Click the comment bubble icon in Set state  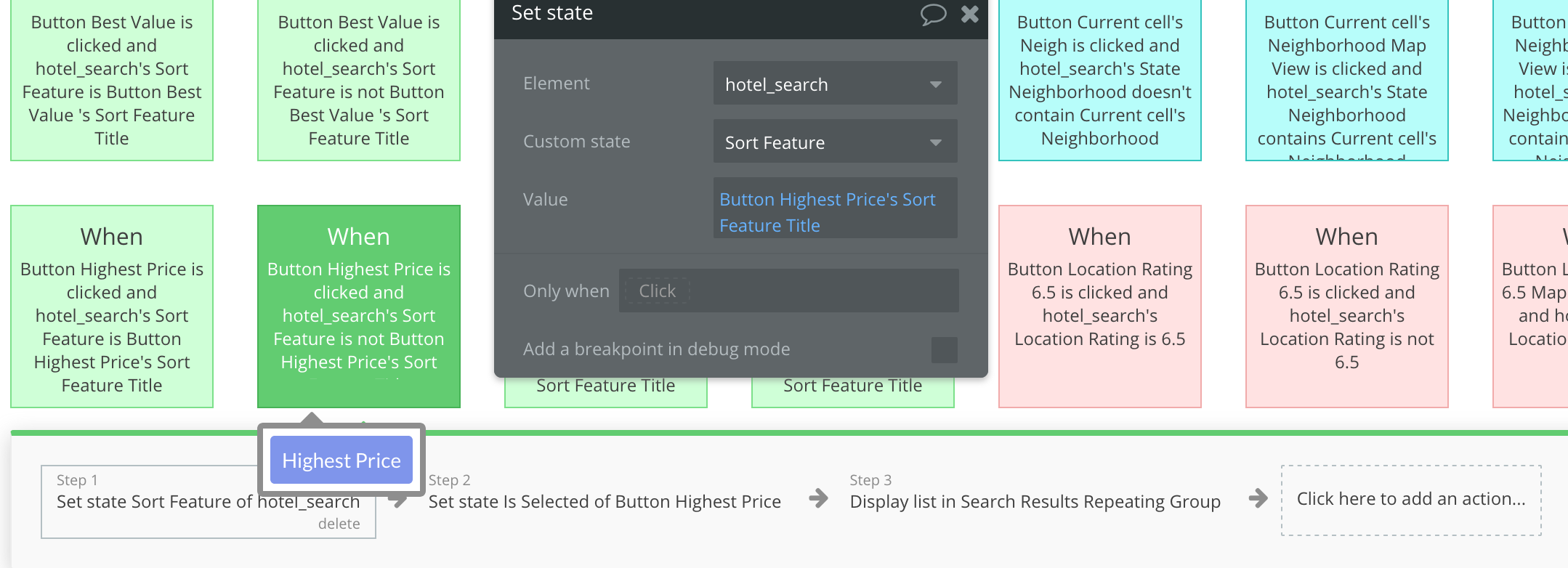[x=933, y=14]
